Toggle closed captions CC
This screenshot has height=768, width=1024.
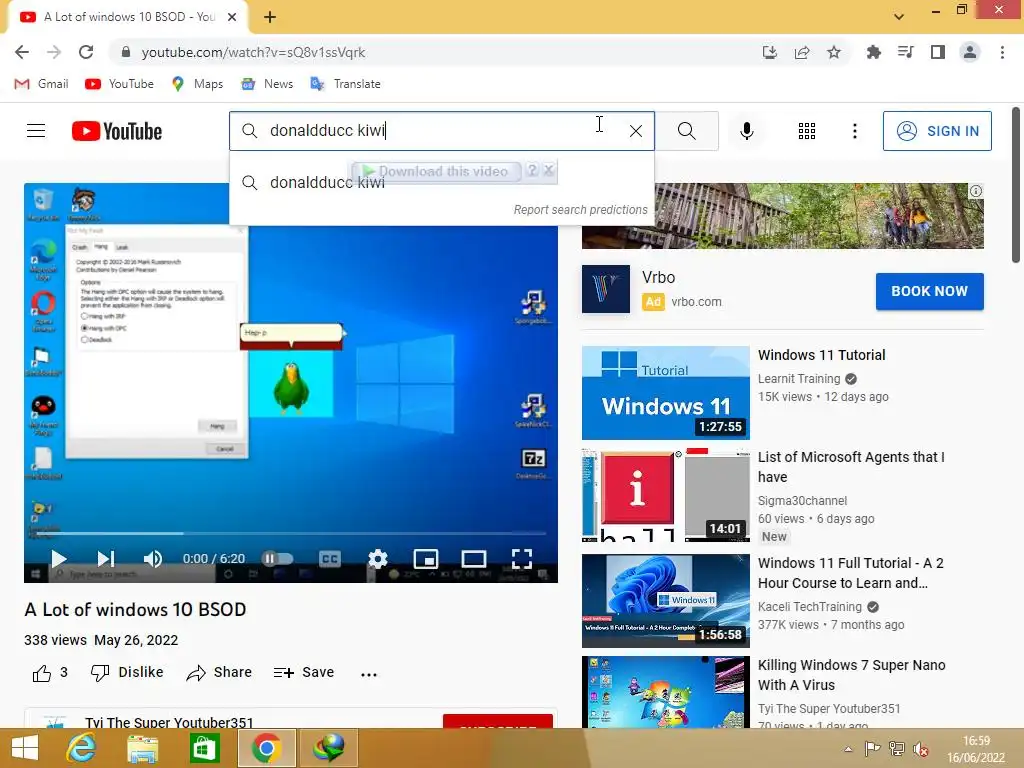click(x=330, y=559)
